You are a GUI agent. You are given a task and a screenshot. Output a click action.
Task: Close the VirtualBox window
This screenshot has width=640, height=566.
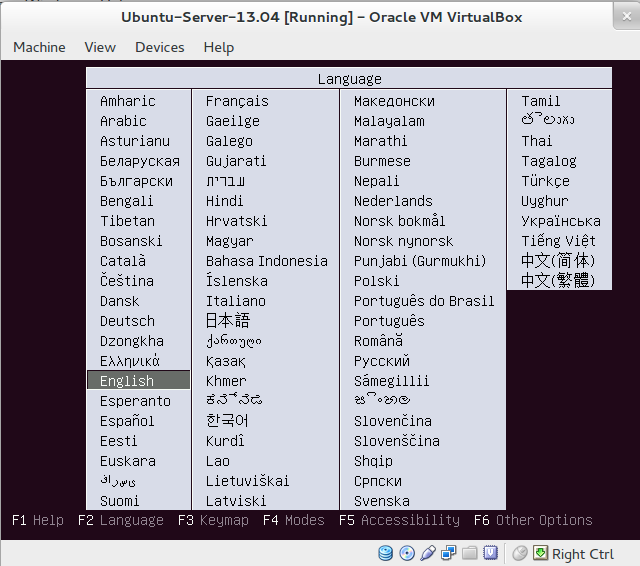coord(627,16)
